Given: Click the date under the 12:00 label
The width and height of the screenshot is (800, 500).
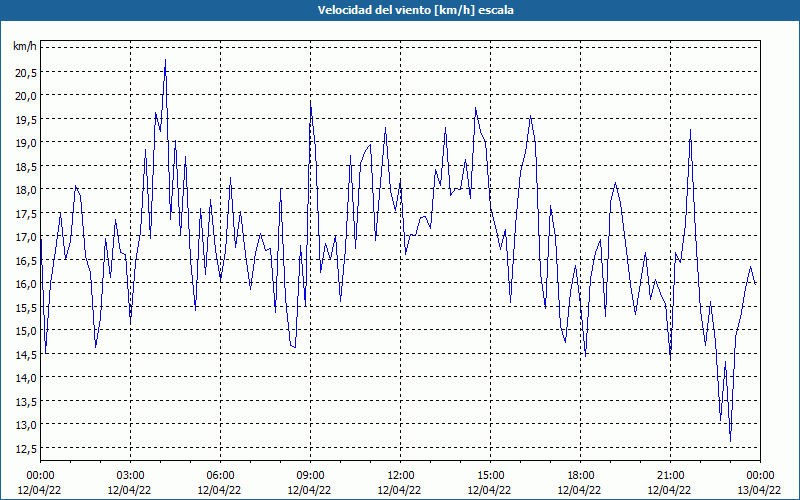Looking at the screenshot, I should click(x=399, y=490).
